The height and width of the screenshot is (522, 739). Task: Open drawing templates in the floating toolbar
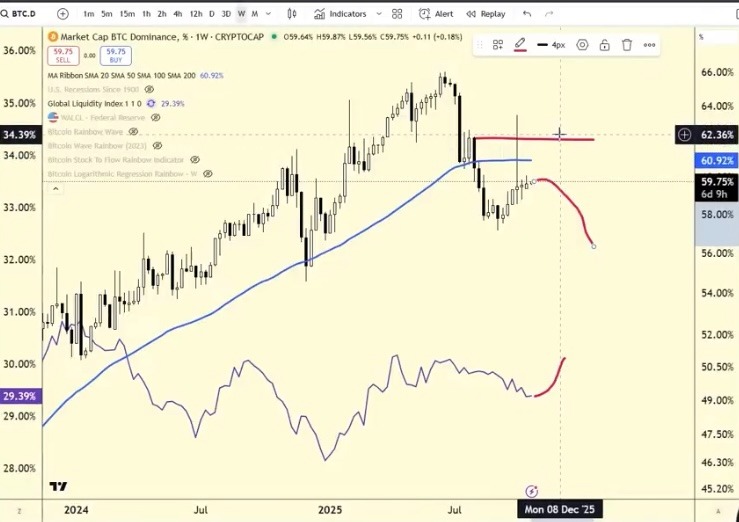click(498, 45)
